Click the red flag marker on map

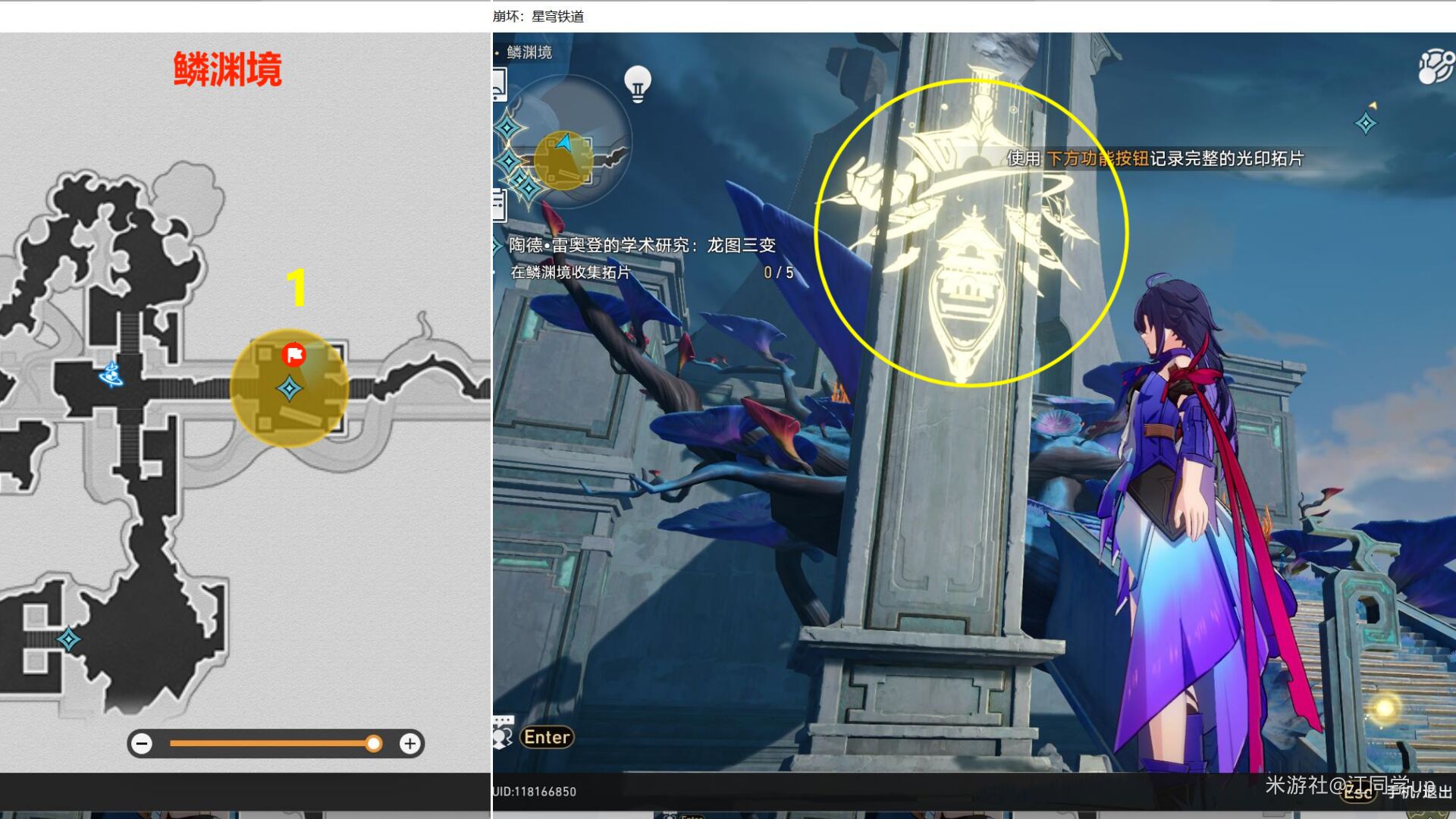point(293,354)
